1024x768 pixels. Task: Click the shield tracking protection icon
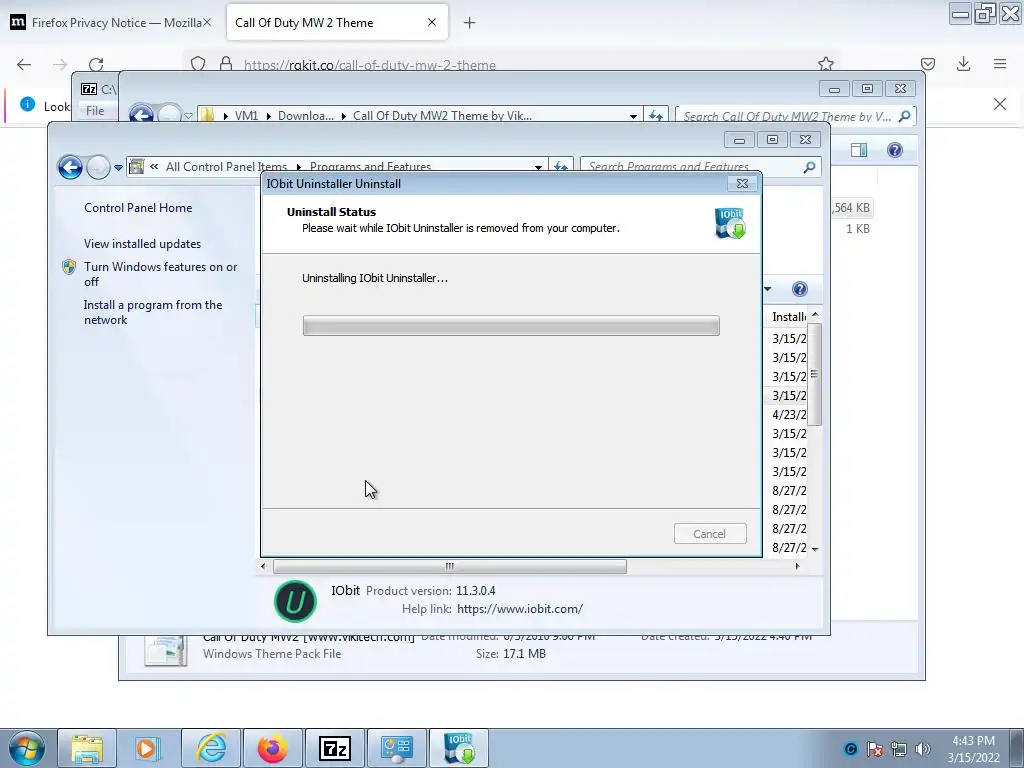198,63
